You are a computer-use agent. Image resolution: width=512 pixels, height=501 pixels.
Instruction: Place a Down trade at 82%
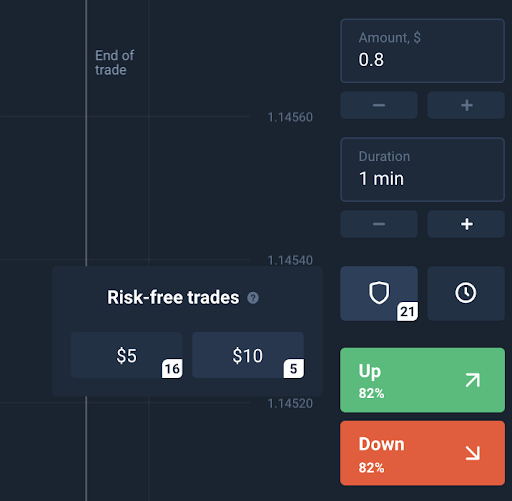click(422, 453)
